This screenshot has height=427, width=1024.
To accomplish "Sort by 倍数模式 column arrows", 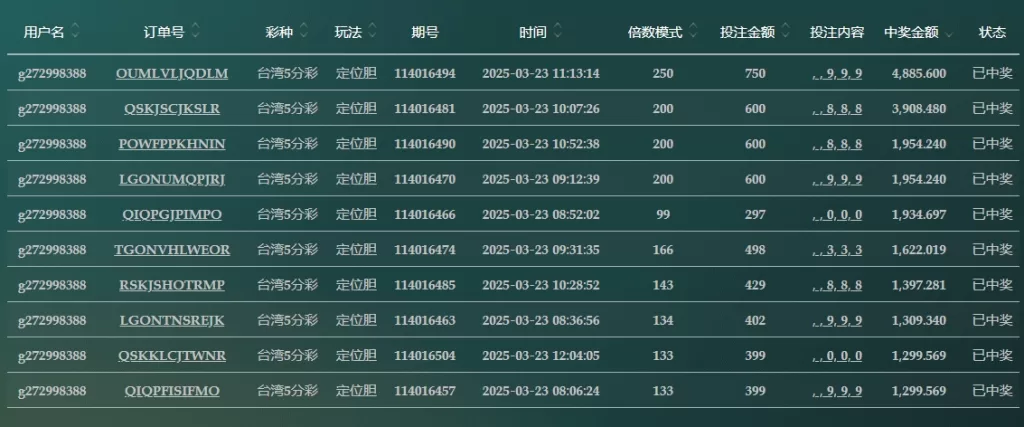I will 693,31.
